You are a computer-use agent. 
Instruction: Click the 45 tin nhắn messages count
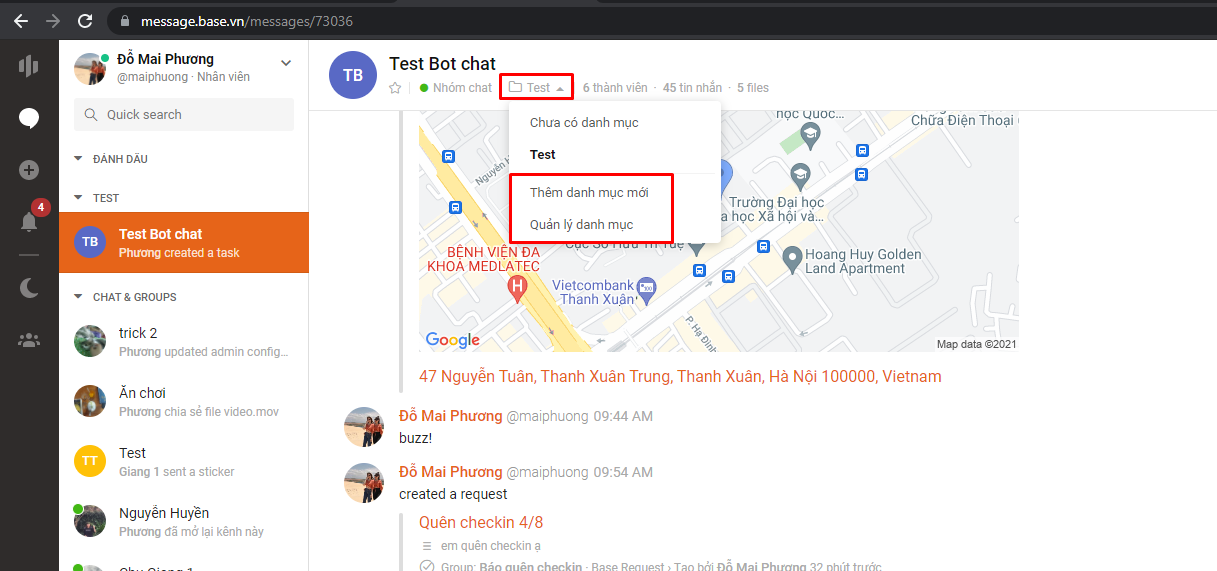692,88
